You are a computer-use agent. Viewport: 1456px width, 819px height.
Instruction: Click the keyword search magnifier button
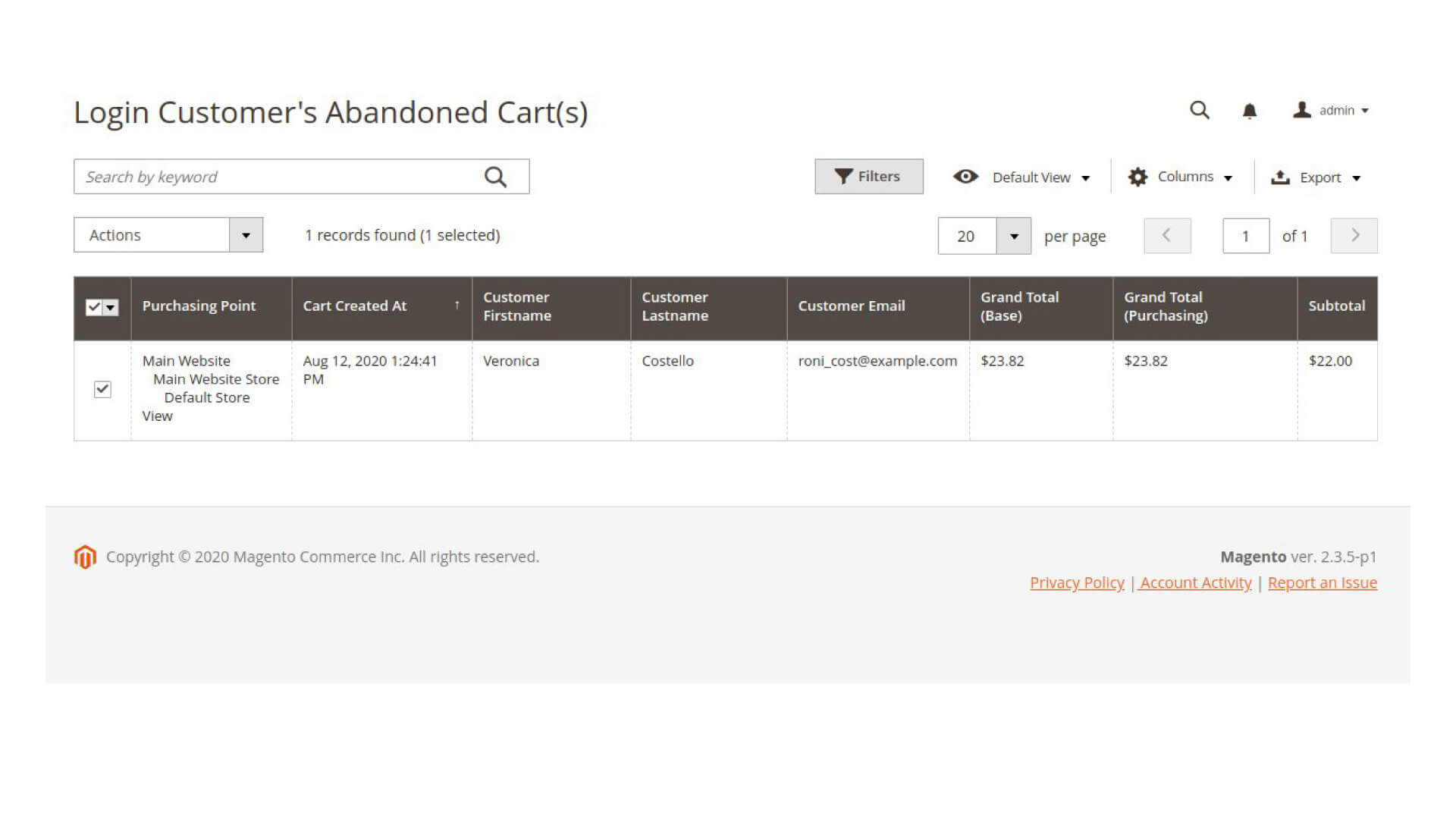[495, 177]
